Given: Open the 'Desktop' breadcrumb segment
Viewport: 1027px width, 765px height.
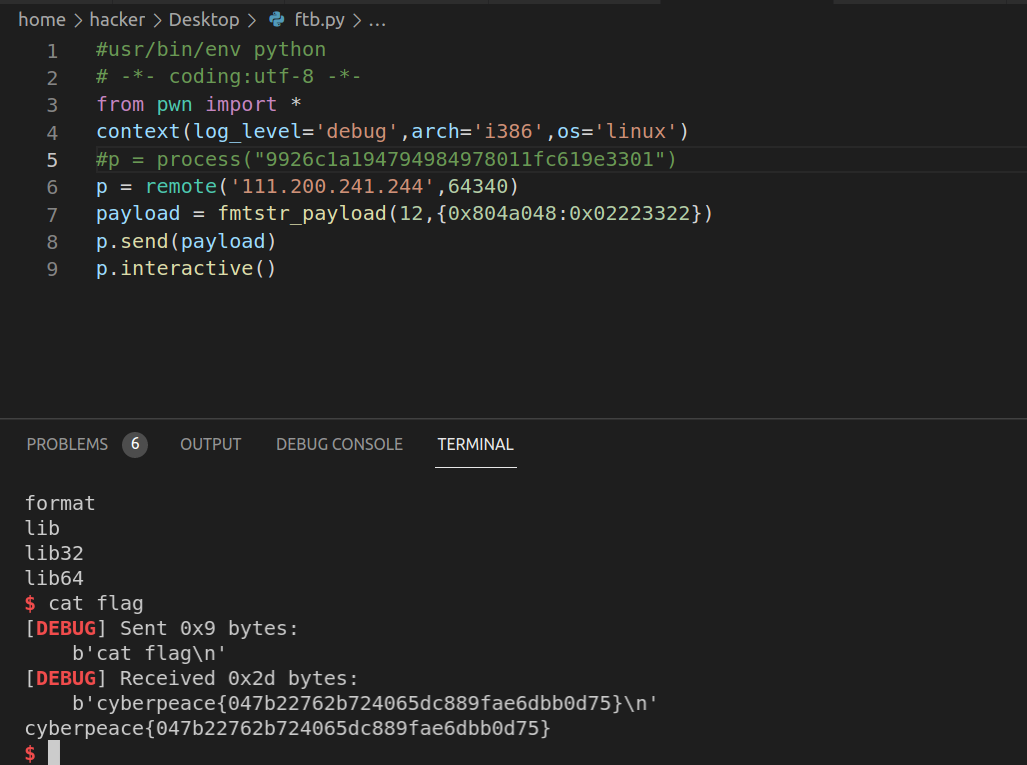Looking at the screenshot, I should [x=204, y=20].
